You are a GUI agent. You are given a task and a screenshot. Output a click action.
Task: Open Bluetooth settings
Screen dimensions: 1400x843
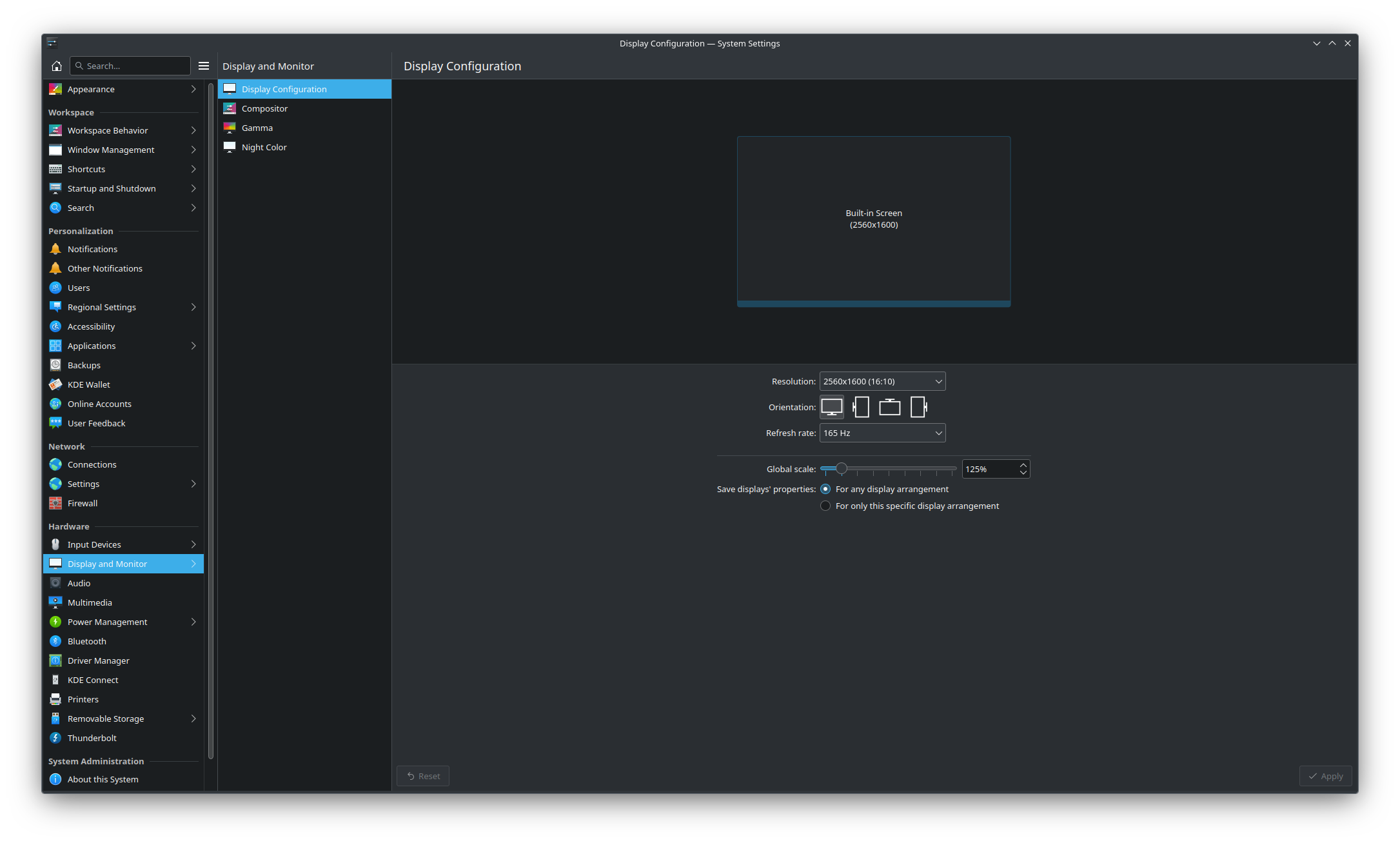click(87, 641)
